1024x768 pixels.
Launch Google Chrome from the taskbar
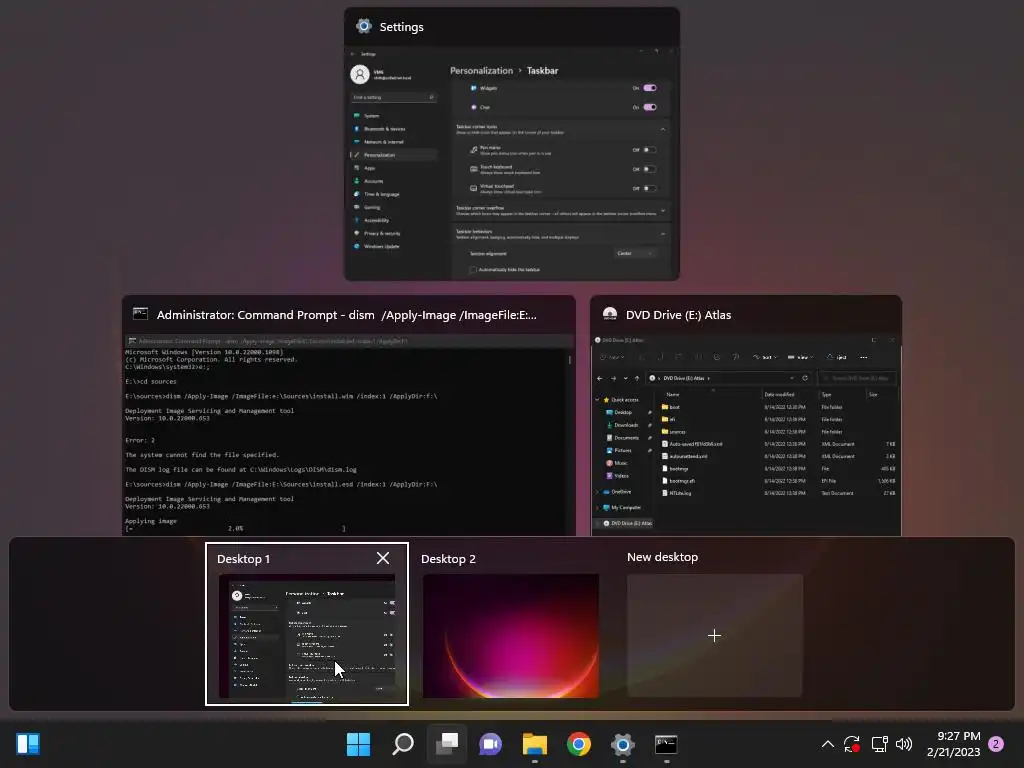click(579, 744)
